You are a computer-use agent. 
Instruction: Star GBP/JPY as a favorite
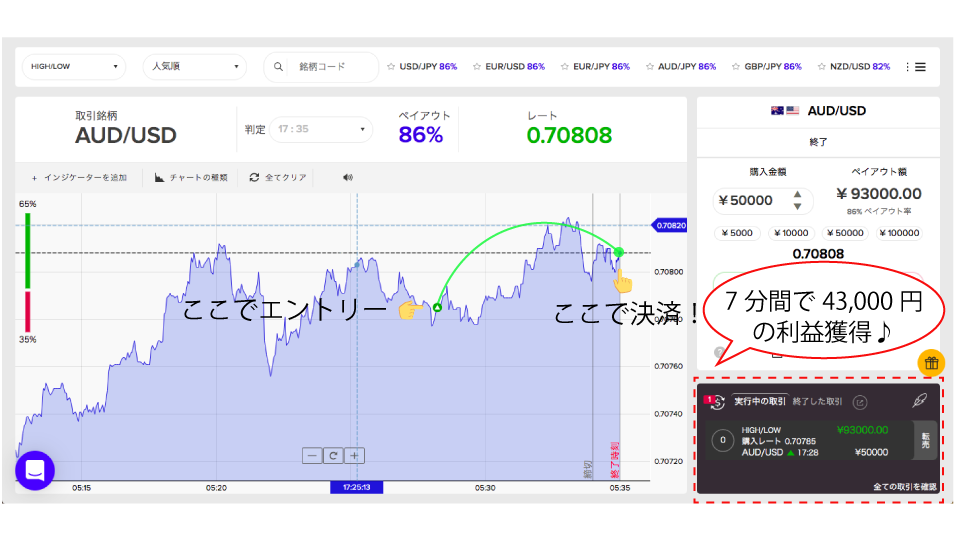click(735, 67)
